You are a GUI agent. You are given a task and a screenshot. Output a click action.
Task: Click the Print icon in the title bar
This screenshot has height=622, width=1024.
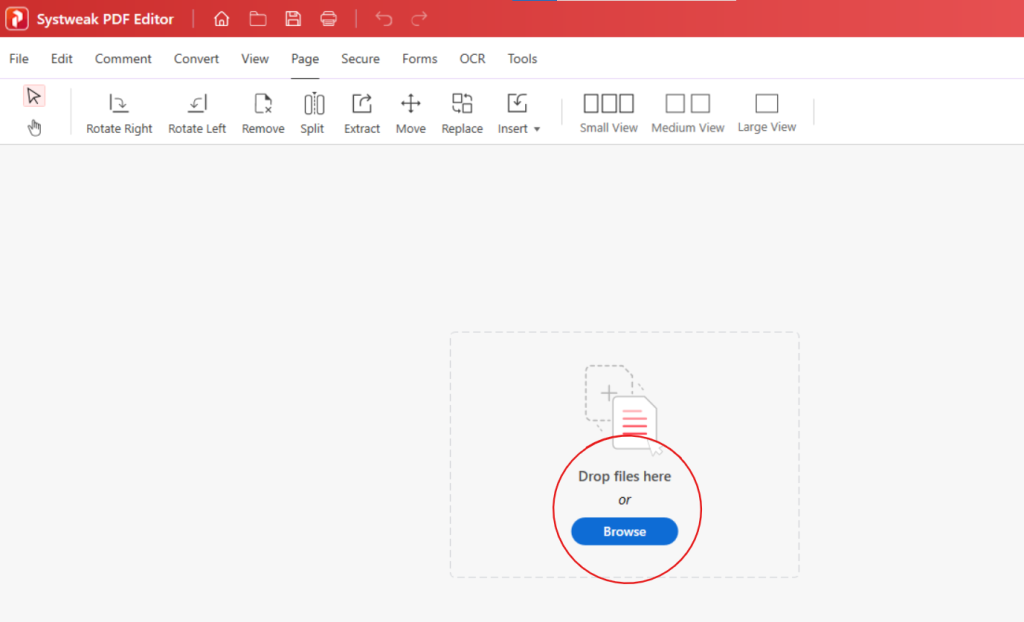(328, 18)
